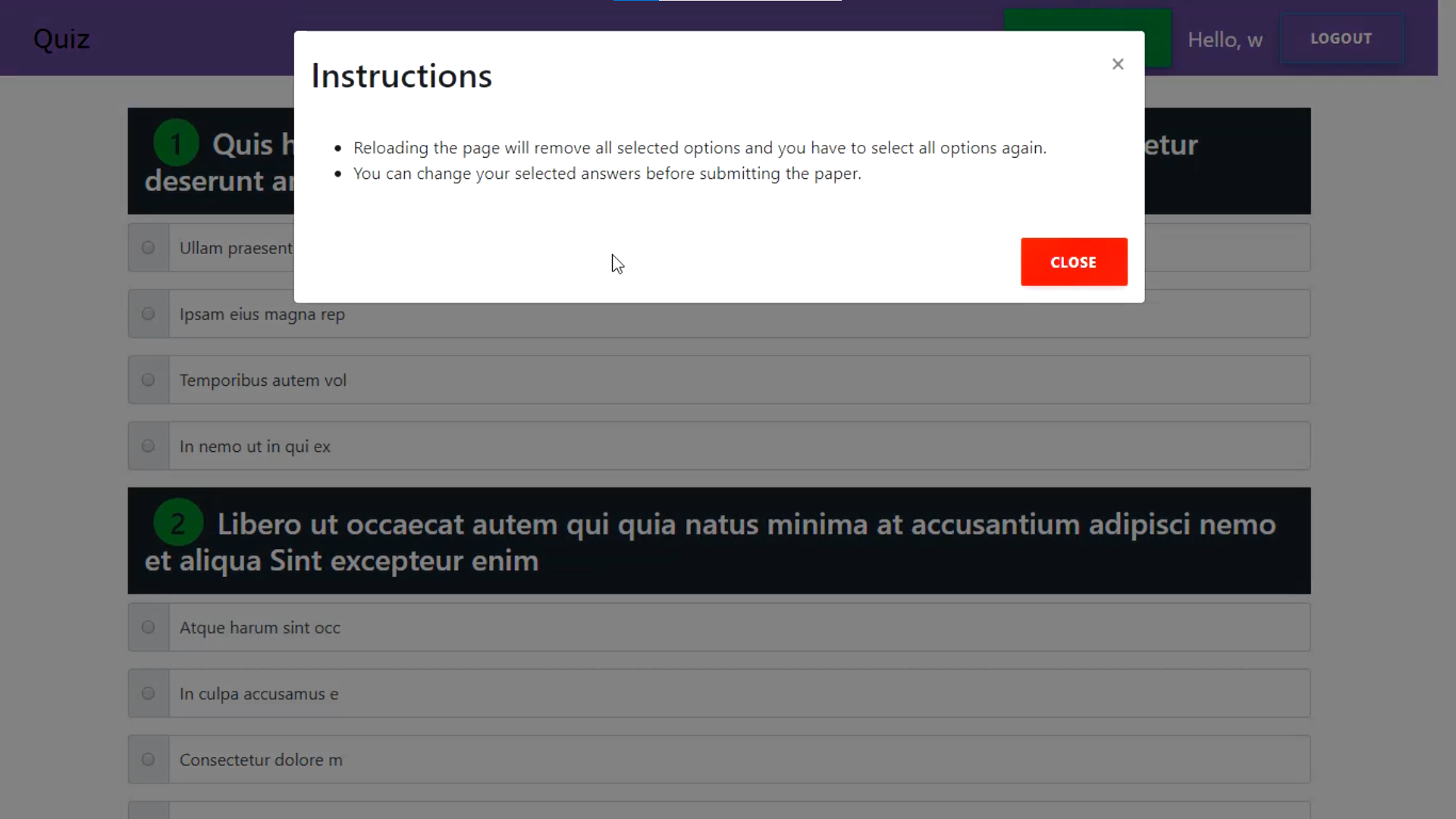Click green number 1 question badge
This screenshot has width=1456, height=819.
[176, 143]
